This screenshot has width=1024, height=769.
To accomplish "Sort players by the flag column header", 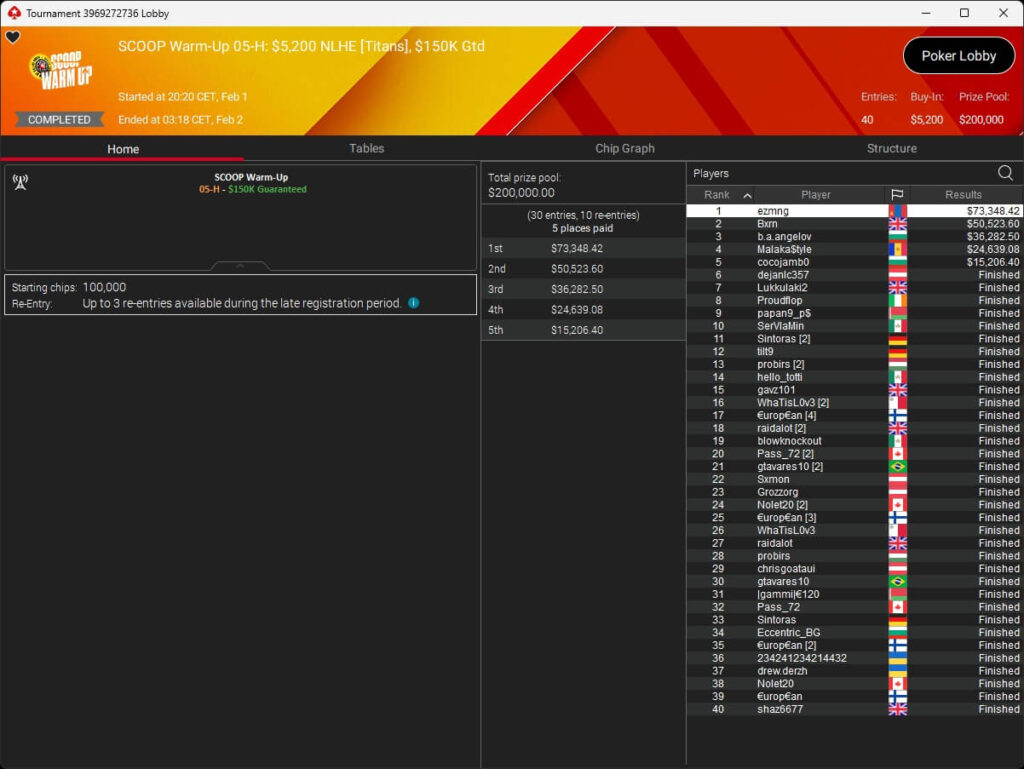I will (x=897, y=195).
